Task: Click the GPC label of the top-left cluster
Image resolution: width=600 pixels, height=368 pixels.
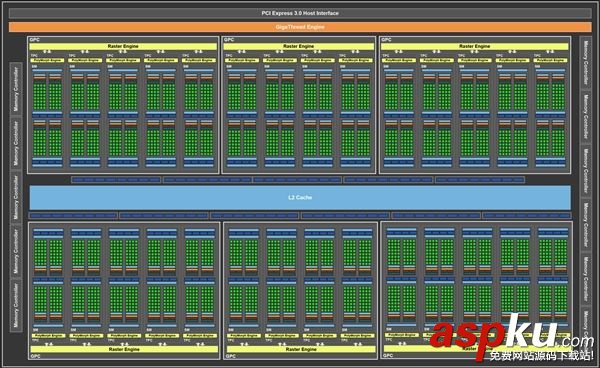Action: (34, 40)
